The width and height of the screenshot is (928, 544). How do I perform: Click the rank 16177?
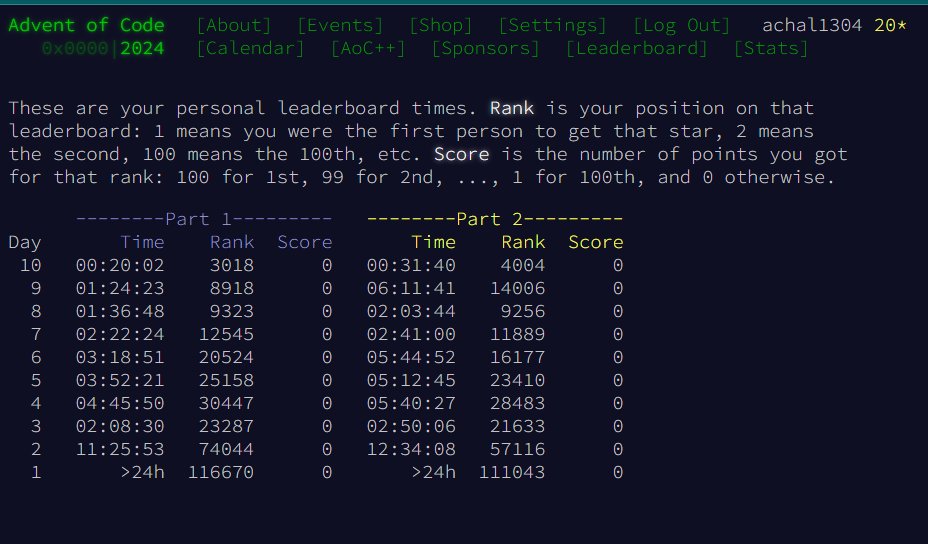pos(518,358)
